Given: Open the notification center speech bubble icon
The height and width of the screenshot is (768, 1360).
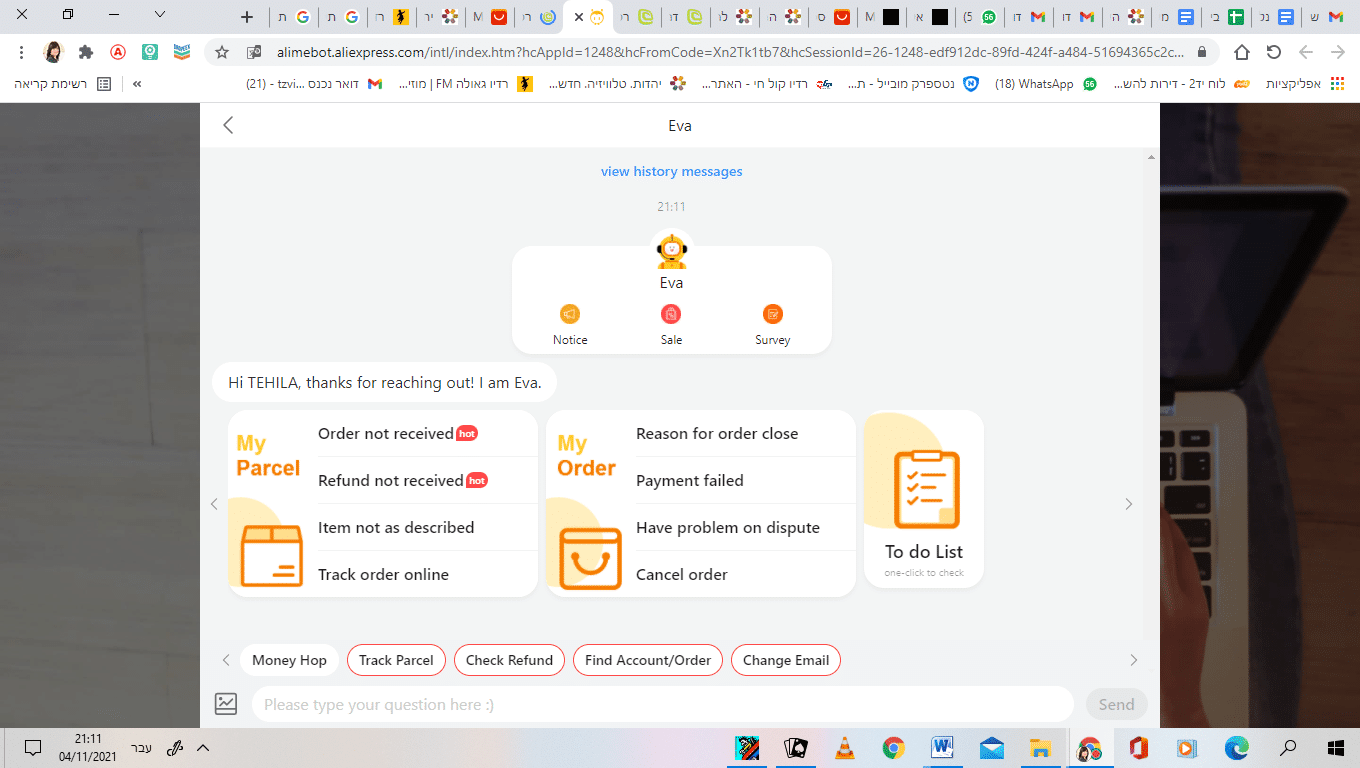Looking at the screenshot, I should pos(32,748).
